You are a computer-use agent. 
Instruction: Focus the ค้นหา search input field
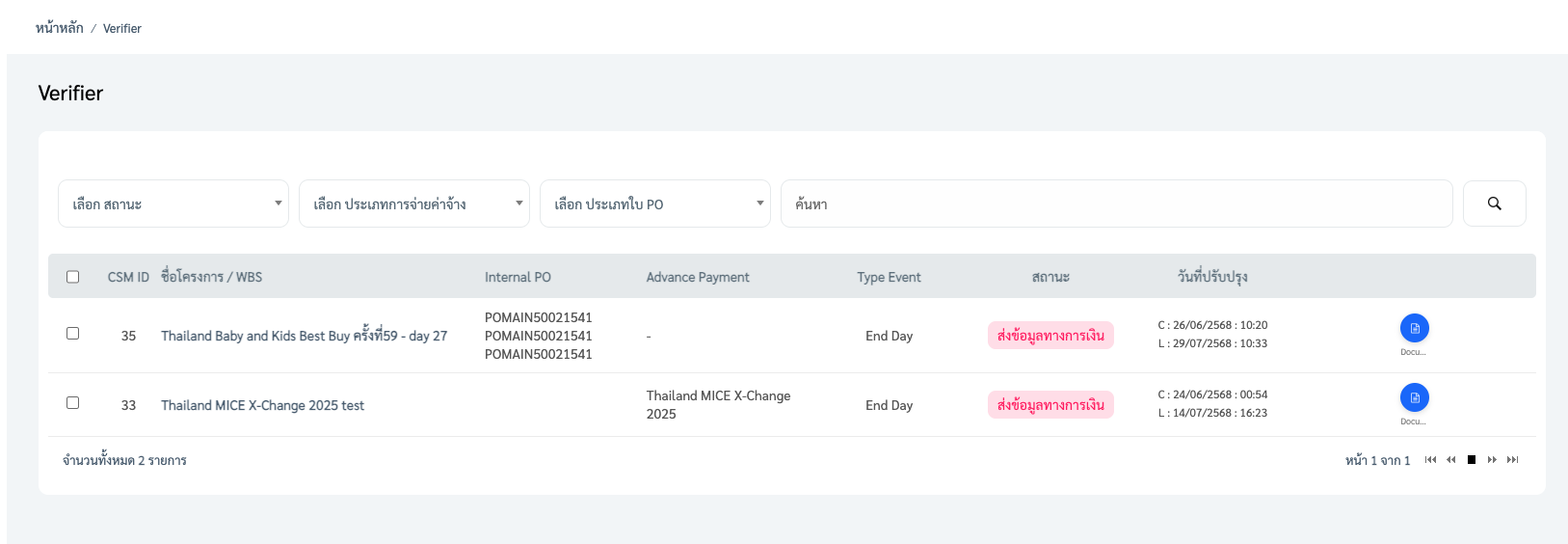pos(1116,204)
